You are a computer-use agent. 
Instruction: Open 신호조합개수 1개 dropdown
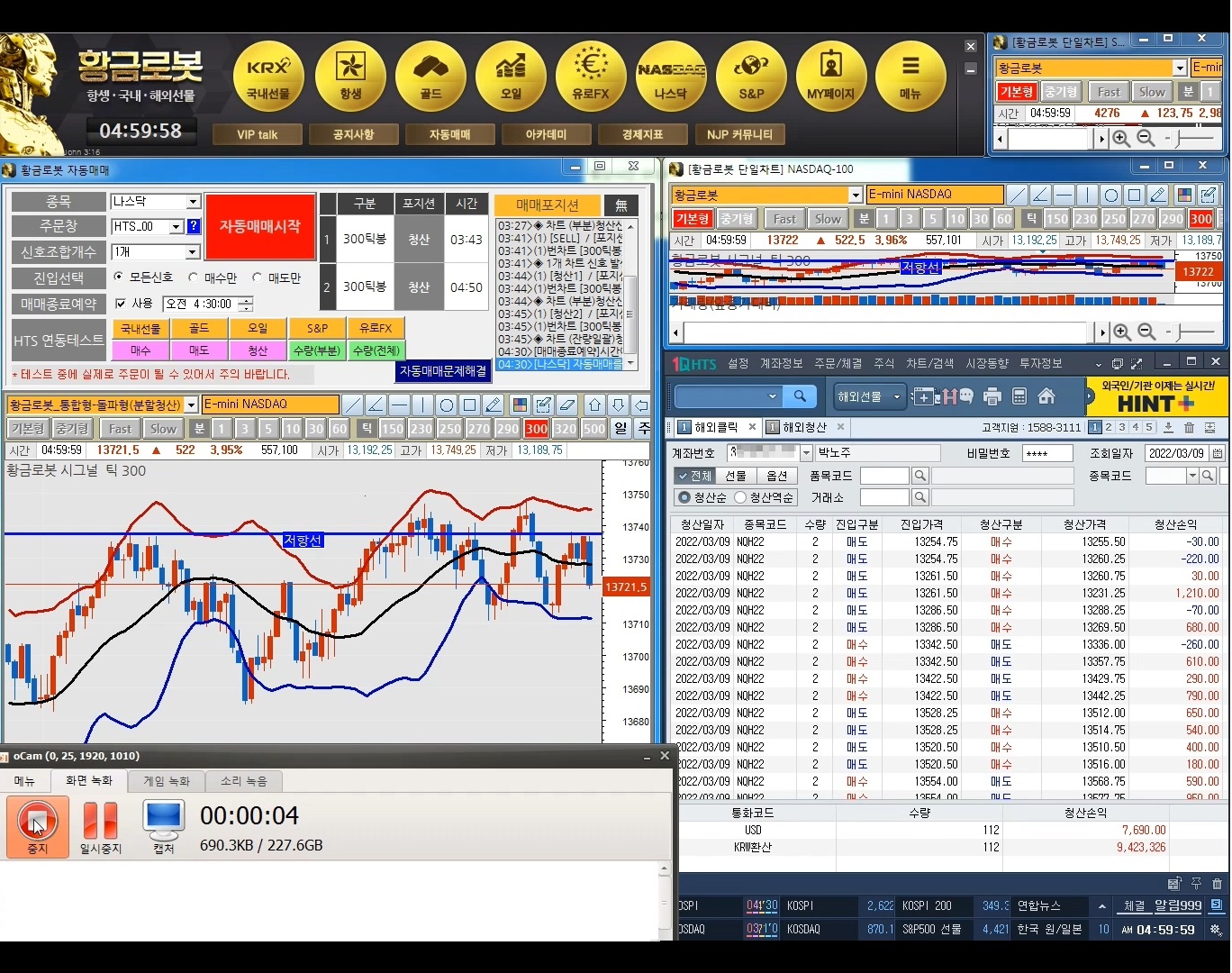pos(193,252)
